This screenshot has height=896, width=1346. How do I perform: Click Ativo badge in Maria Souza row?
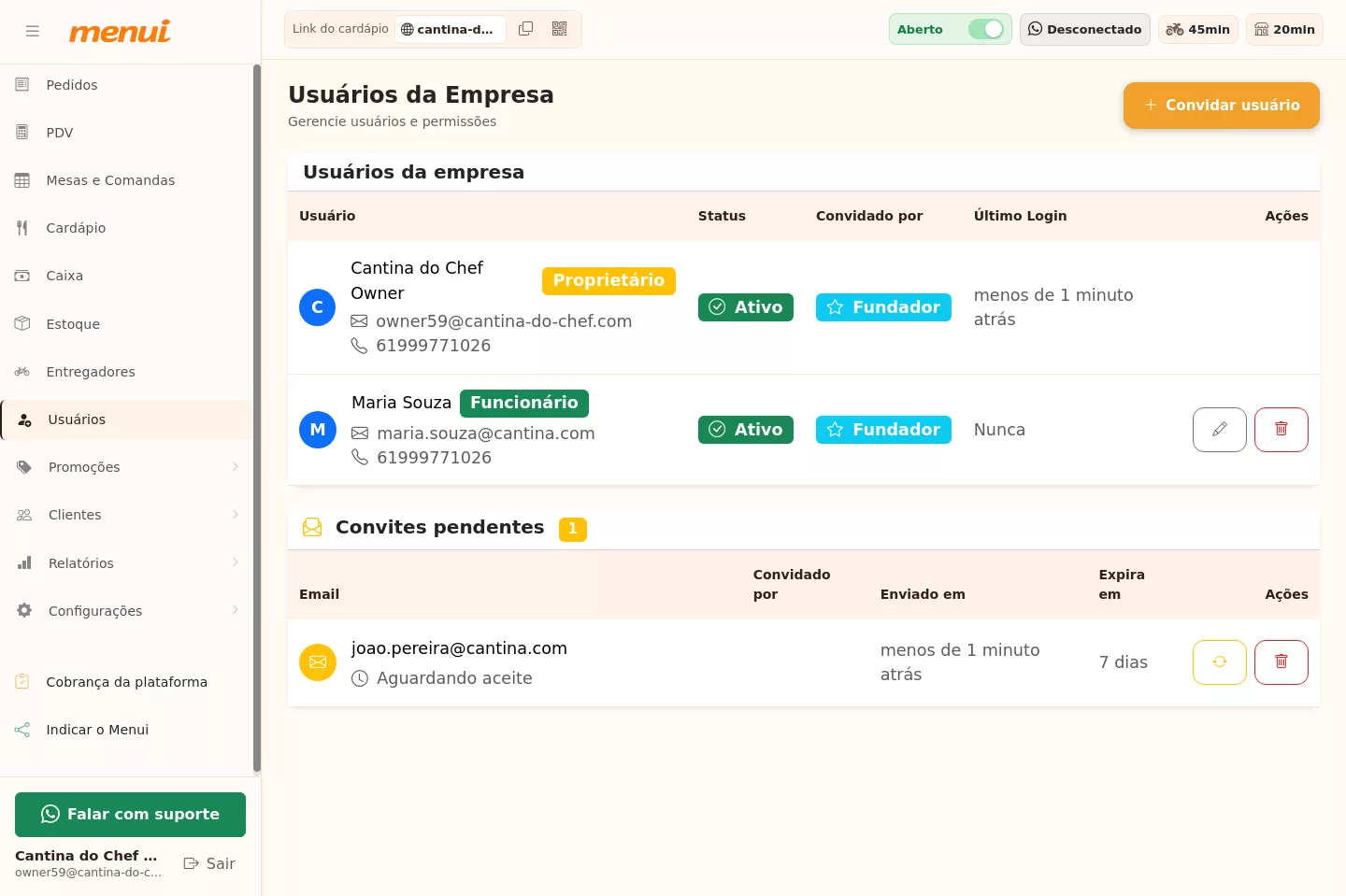click(x=746, y=430)
